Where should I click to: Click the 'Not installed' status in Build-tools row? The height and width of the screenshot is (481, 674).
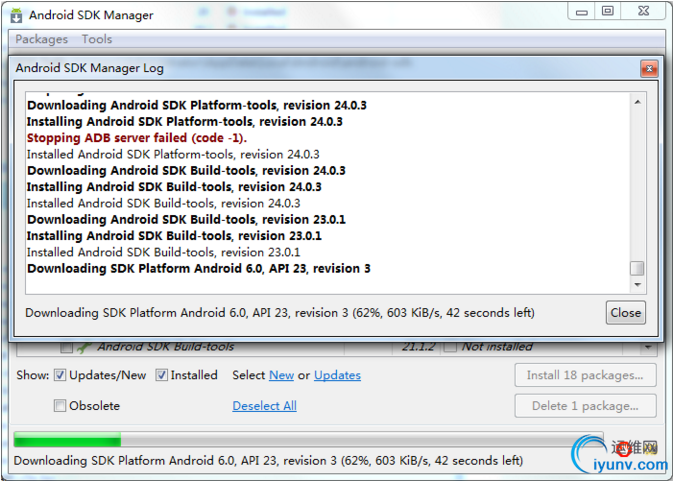(x=497, y=347)
